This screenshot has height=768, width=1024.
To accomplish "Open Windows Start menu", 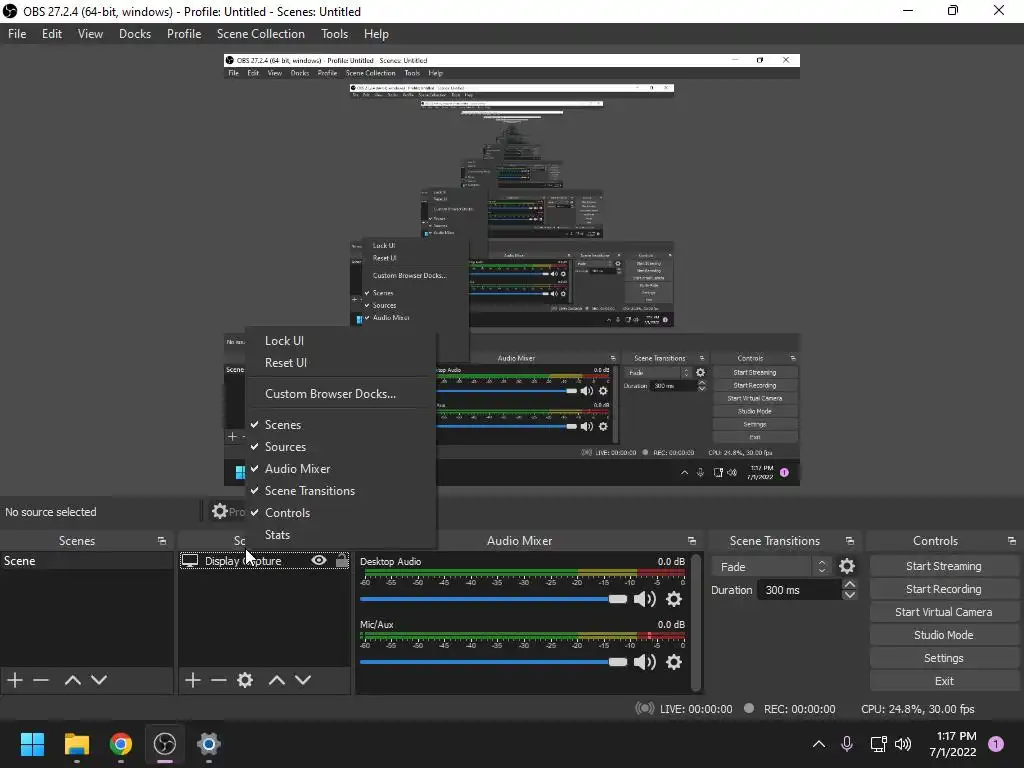I will (32, 744).
